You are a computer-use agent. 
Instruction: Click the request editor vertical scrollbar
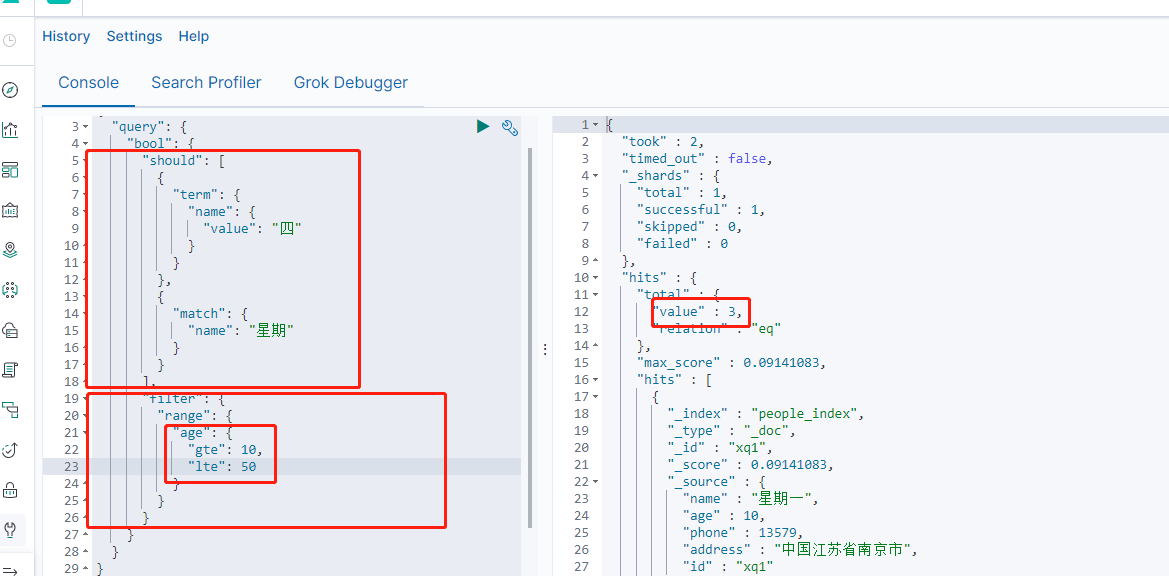pyautogui.click(x=530, y=337)
